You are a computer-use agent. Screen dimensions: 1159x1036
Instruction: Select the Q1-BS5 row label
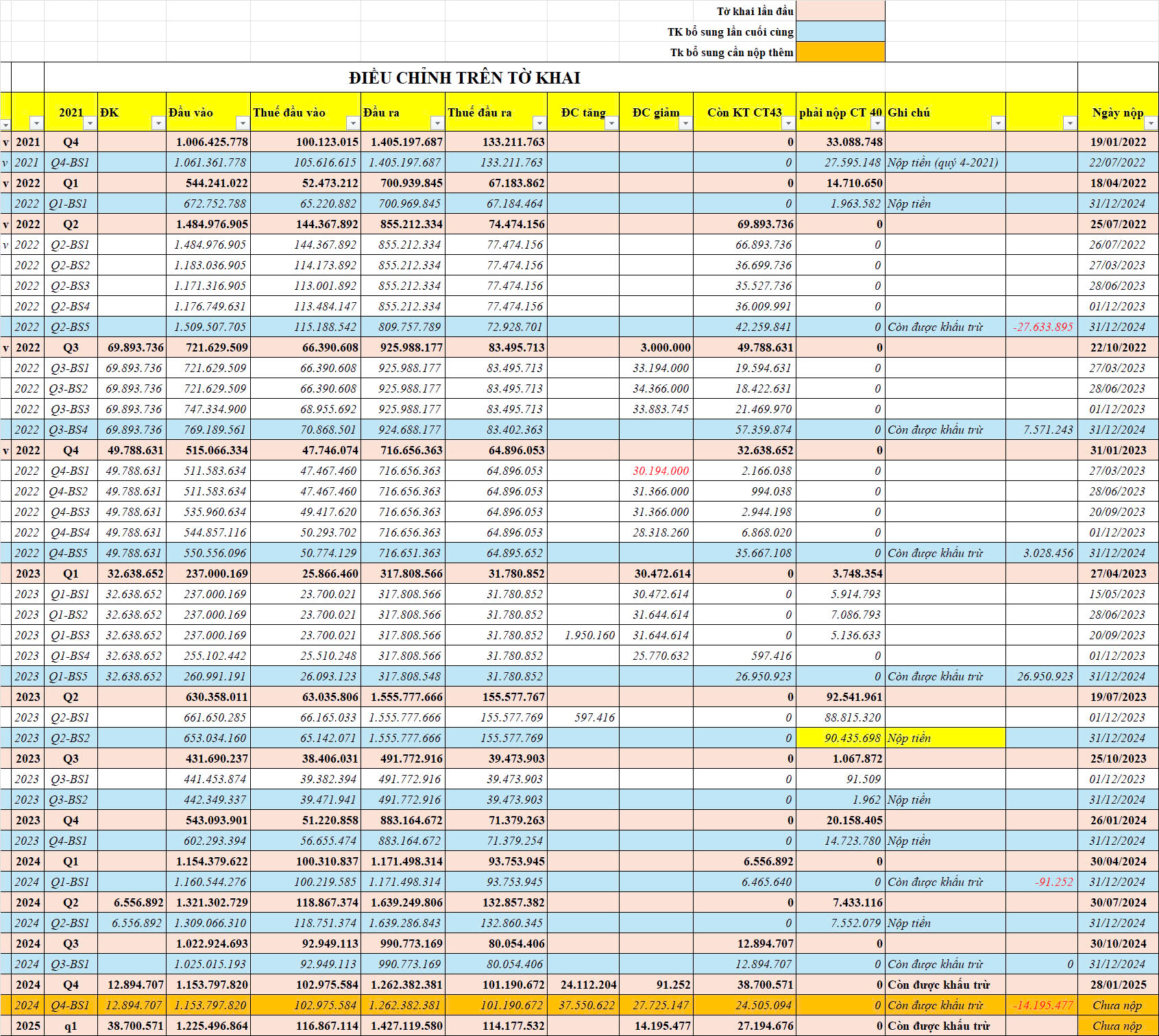coord(71,676)
